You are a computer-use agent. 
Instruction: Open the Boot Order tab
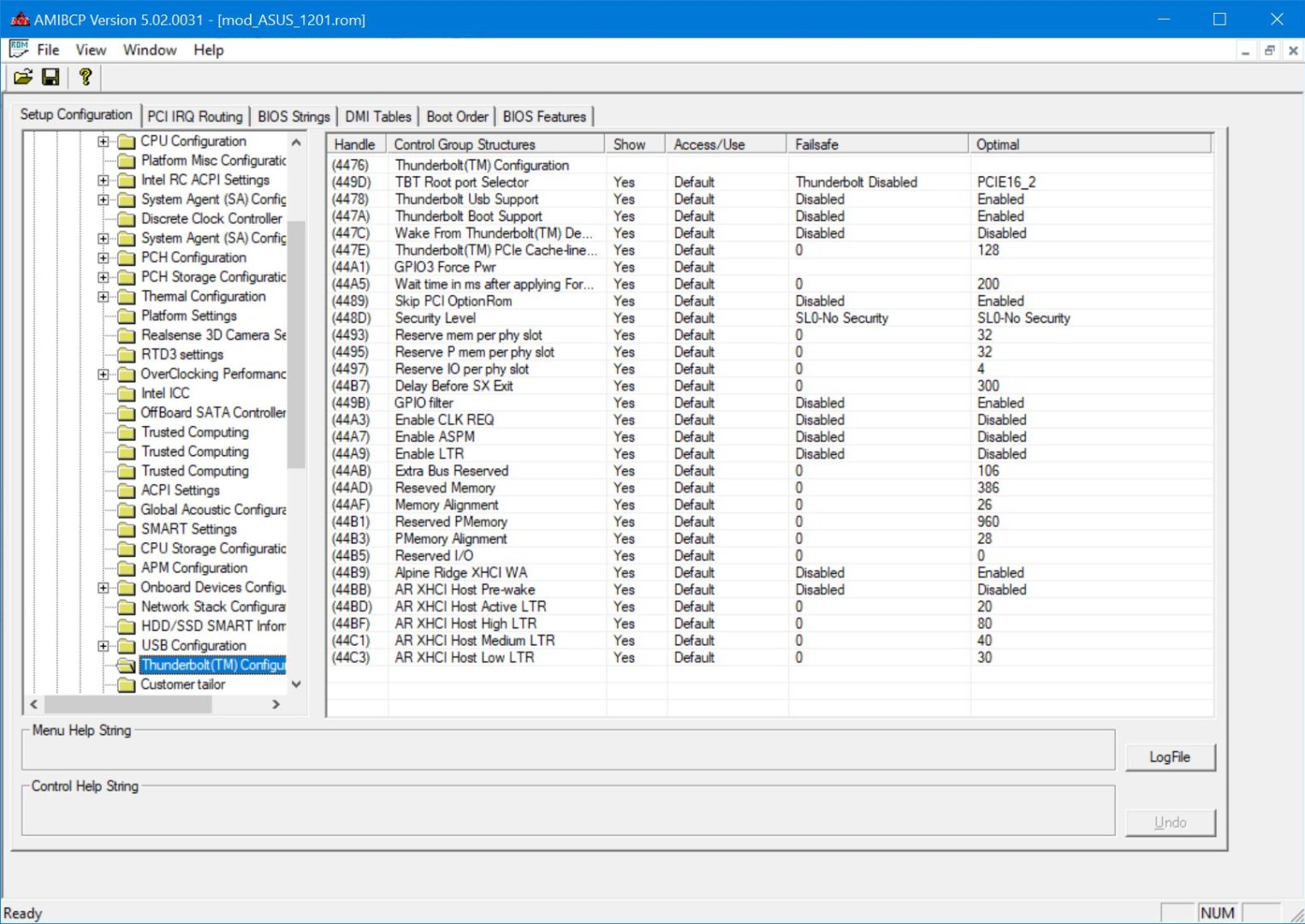[457, 116]
